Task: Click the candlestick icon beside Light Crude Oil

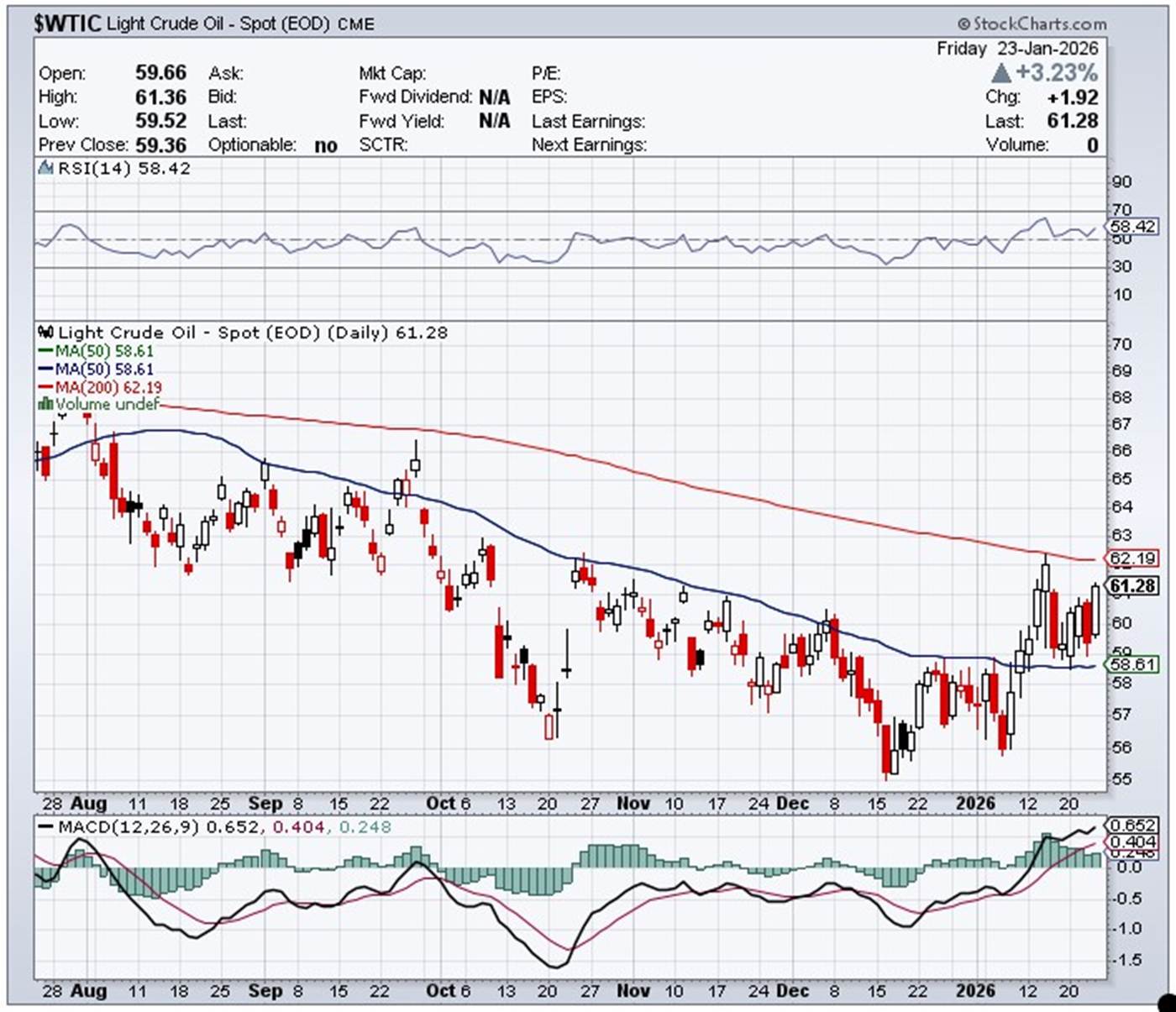Action: coord(46,333)
